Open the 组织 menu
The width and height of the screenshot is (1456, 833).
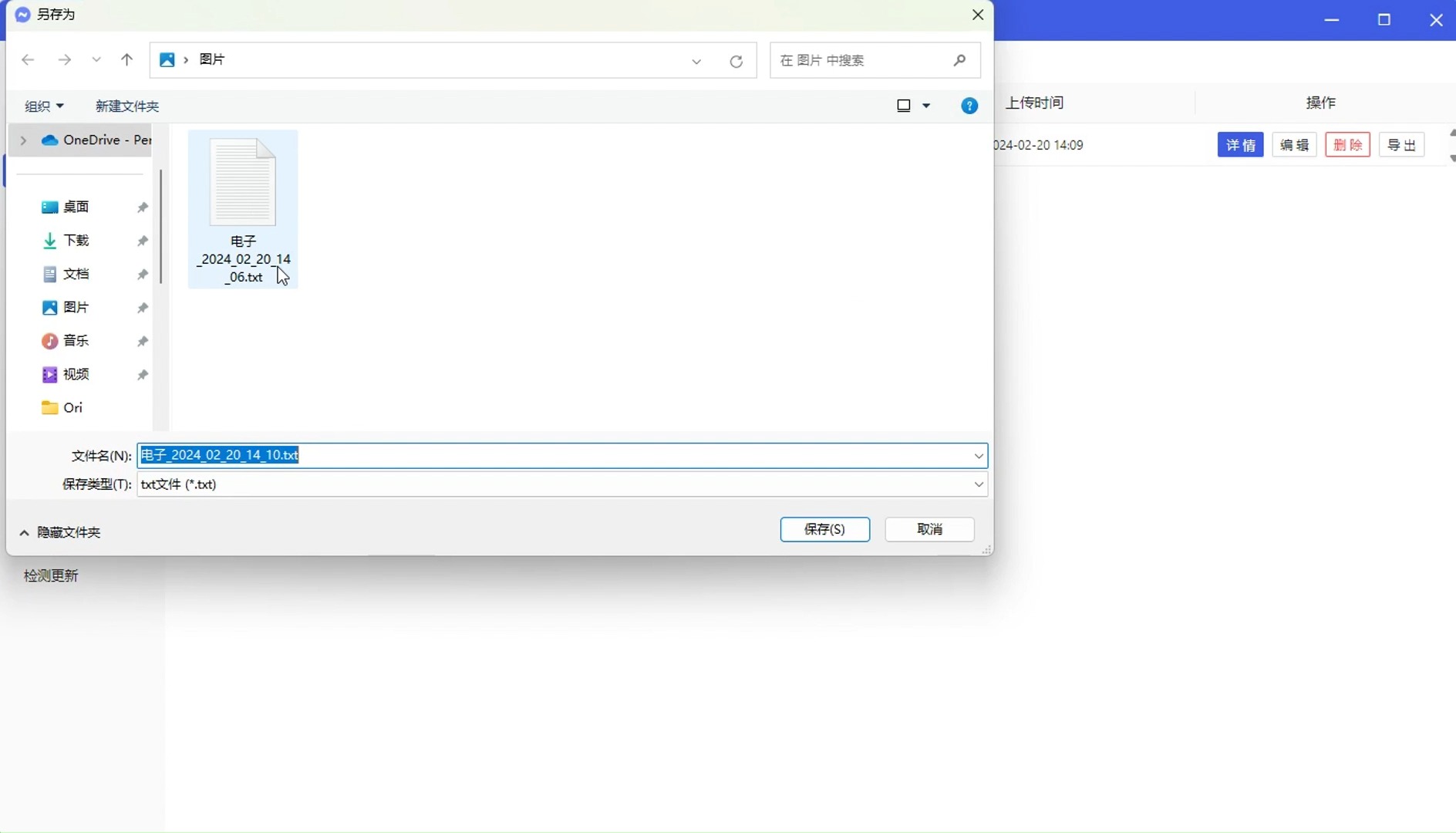44,106
